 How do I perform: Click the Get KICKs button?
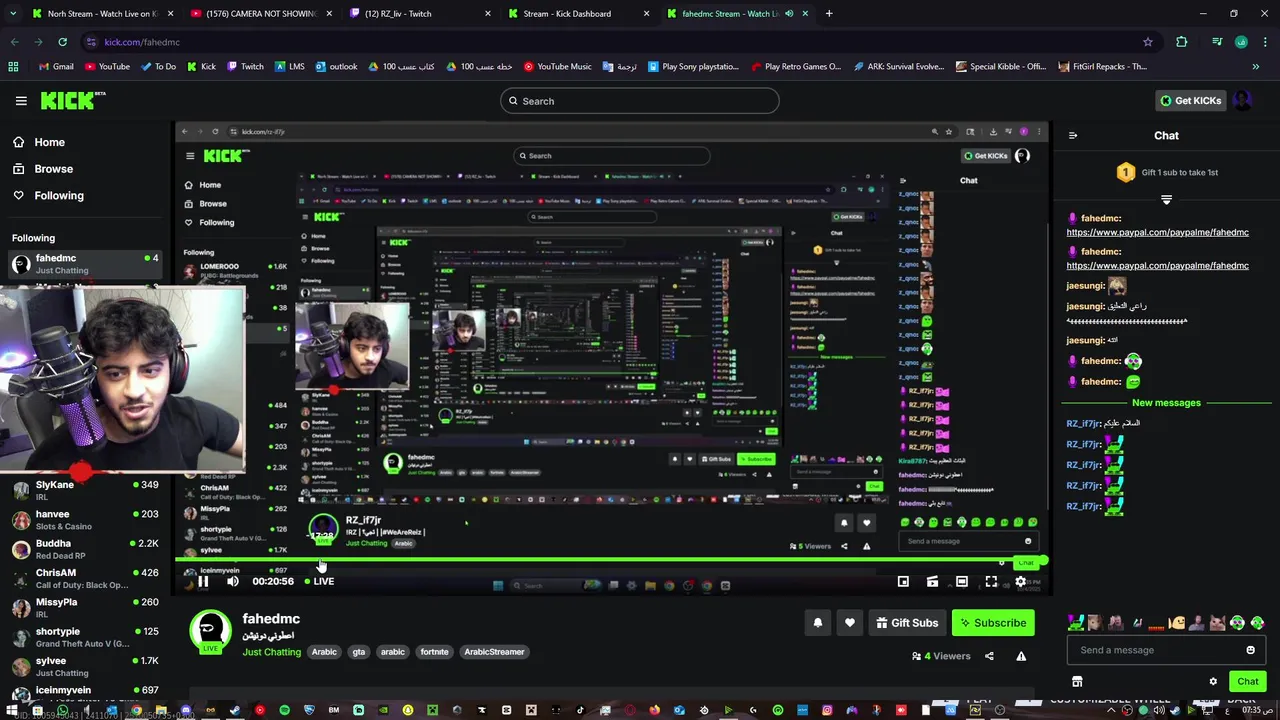(1189, 100)
